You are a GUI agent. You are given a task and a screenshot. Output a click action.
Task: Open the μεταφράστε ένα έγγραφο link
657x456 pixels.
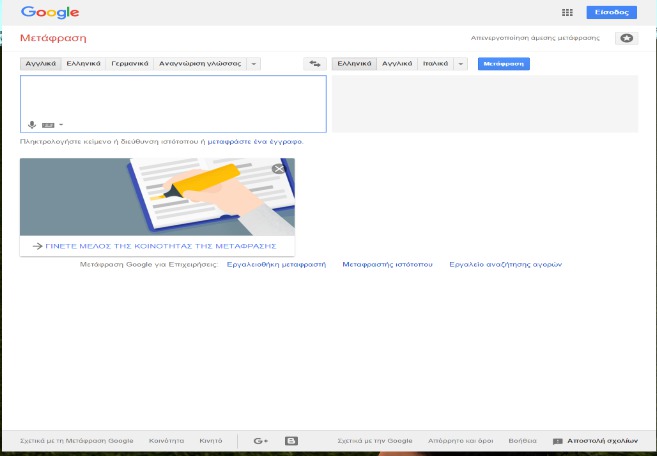[255, 142]
